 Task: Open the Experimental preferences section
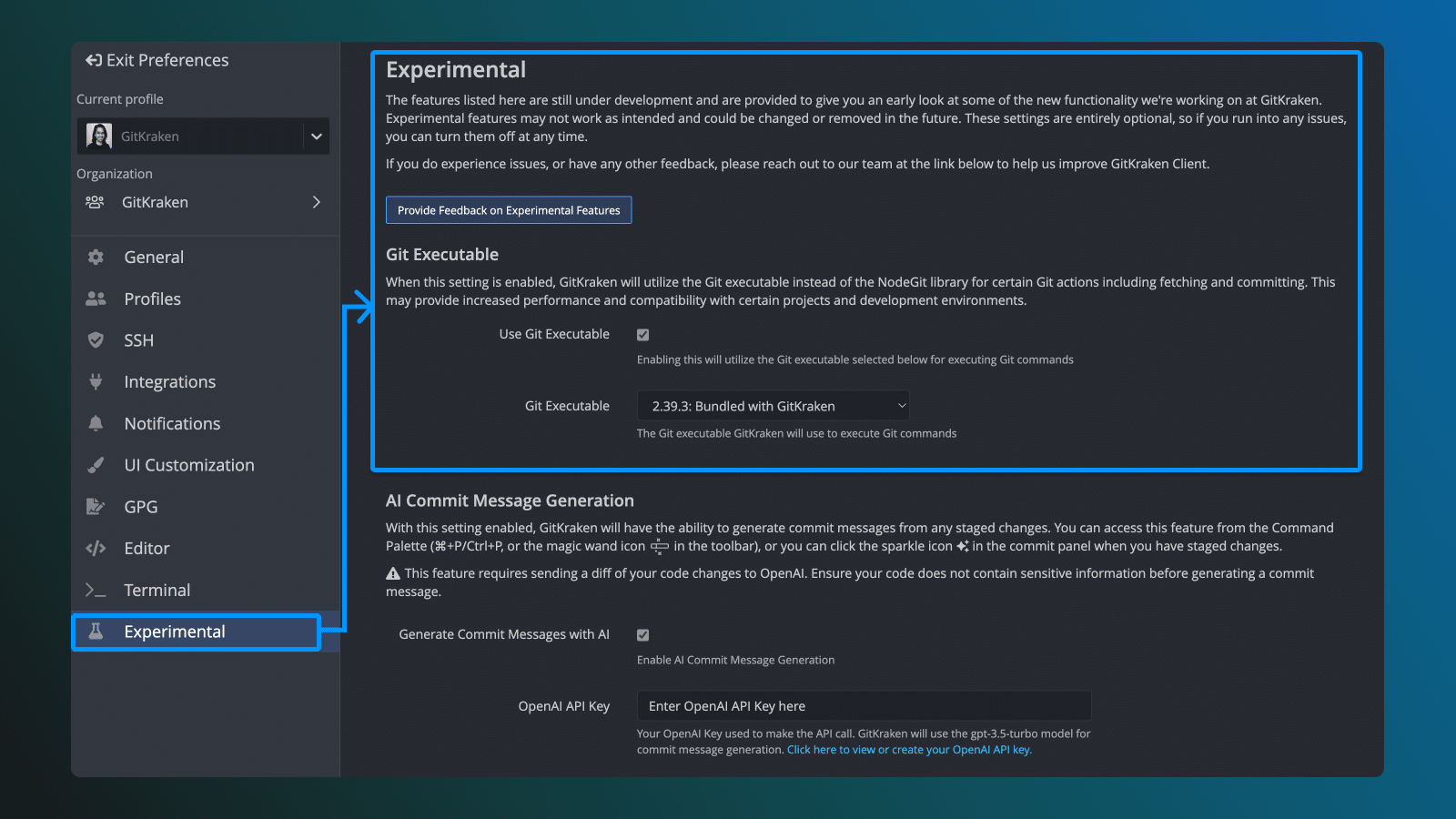tap(175, 632)
